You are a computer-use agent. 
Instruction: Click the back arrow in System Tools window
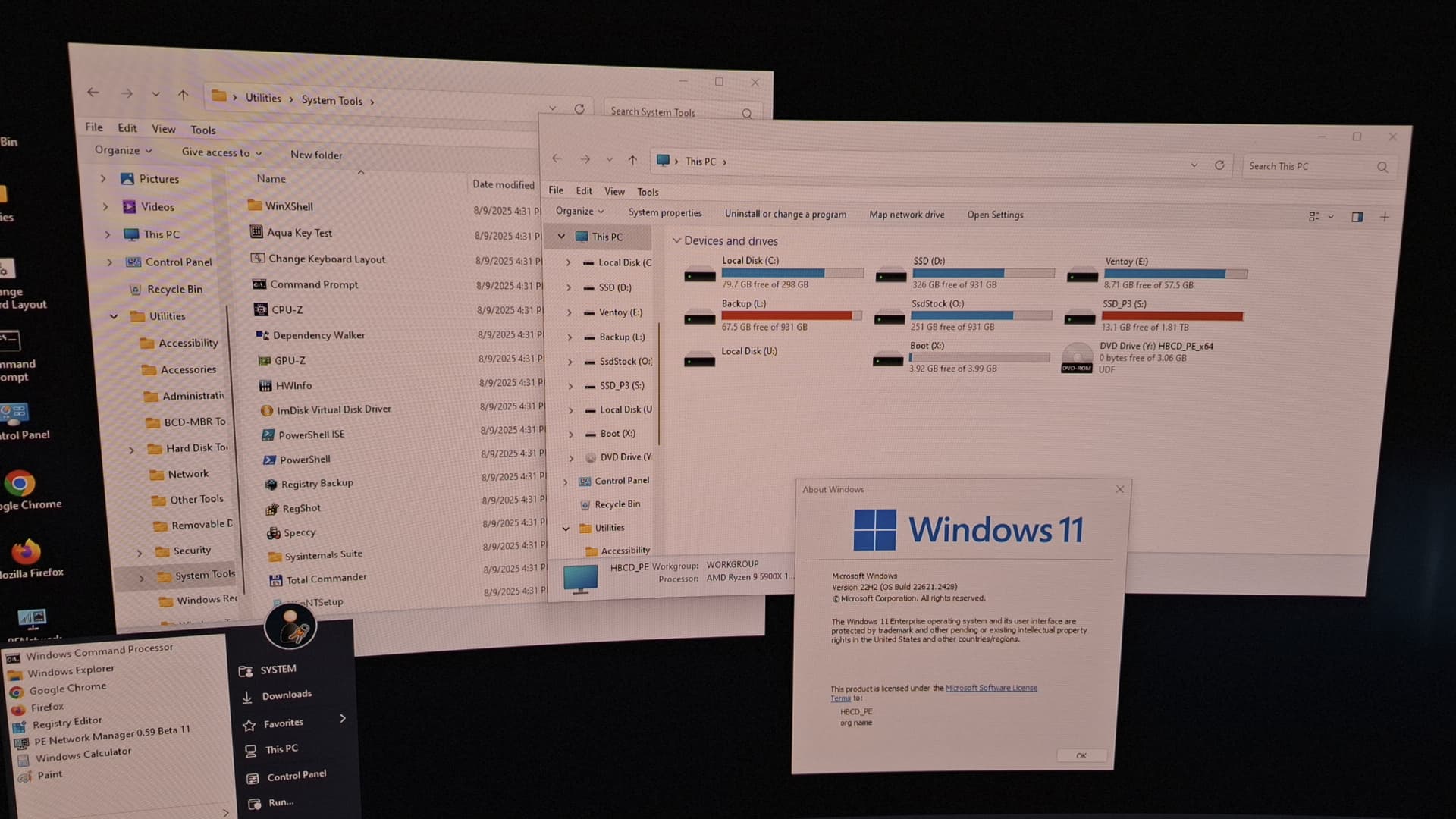pos(93,93)
